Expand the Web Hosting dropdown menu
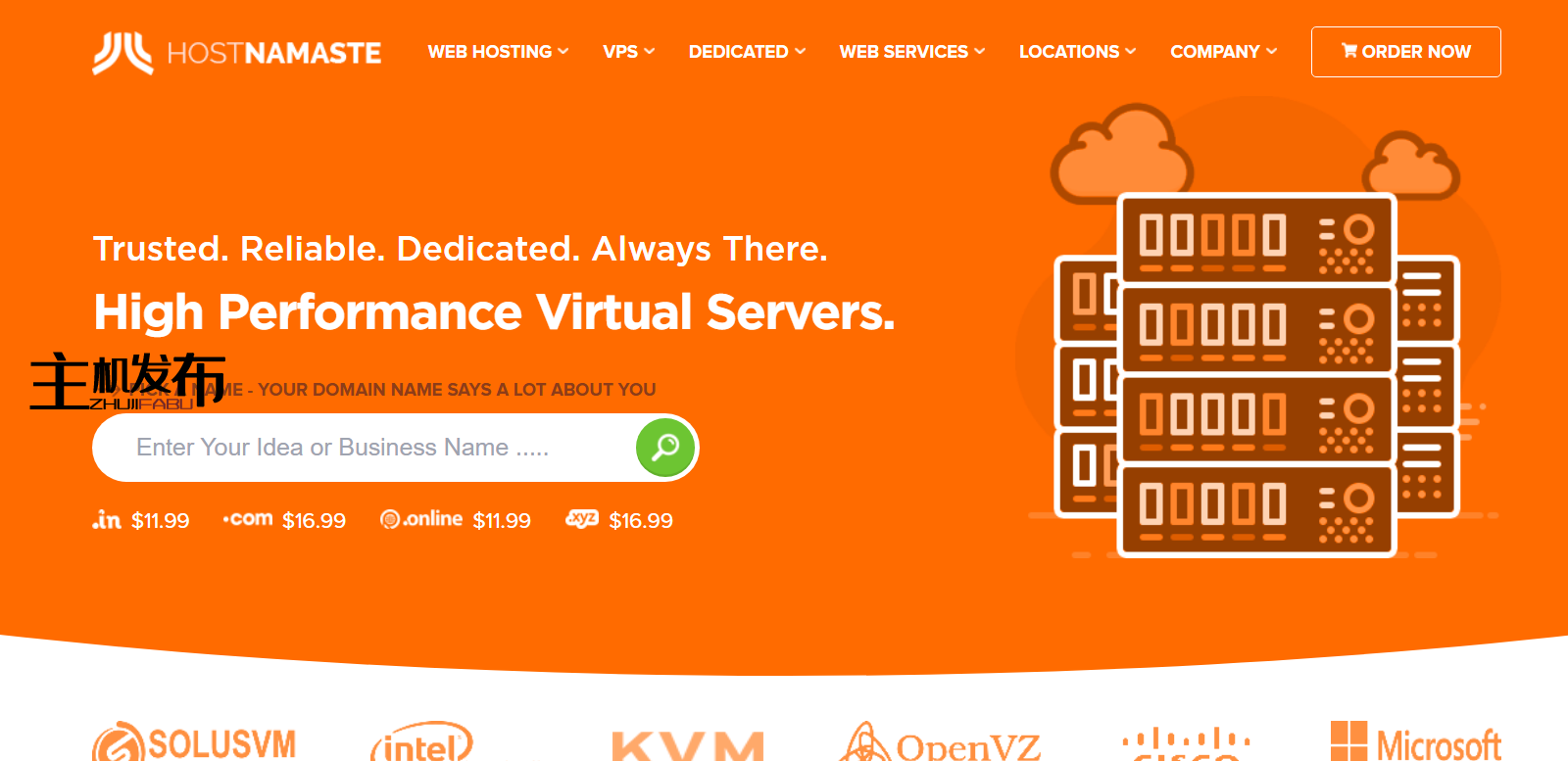 (498, 52)
